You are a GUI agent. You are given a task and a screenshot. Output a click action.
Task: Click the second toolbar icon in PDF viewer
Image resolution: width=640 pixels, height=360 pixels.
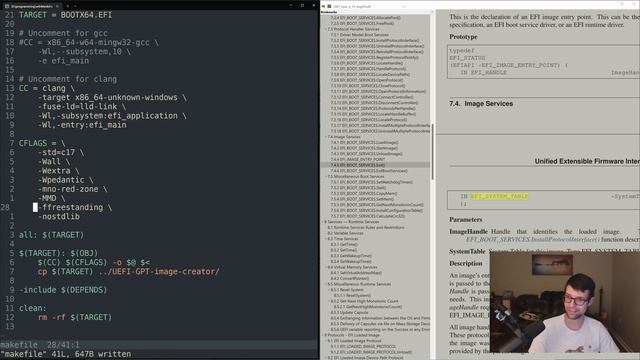[329, 7]
